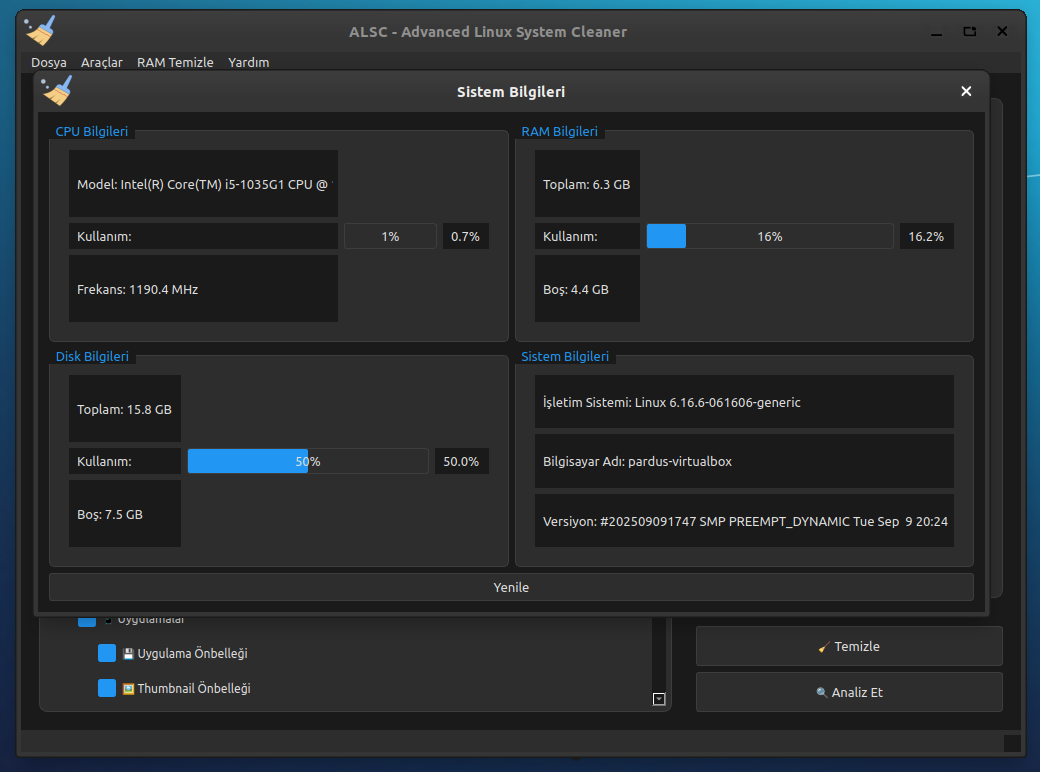Click the disk Kullanım progress bar at 50%
Viewport: 1040px width, 772px height.
point(308,461)
